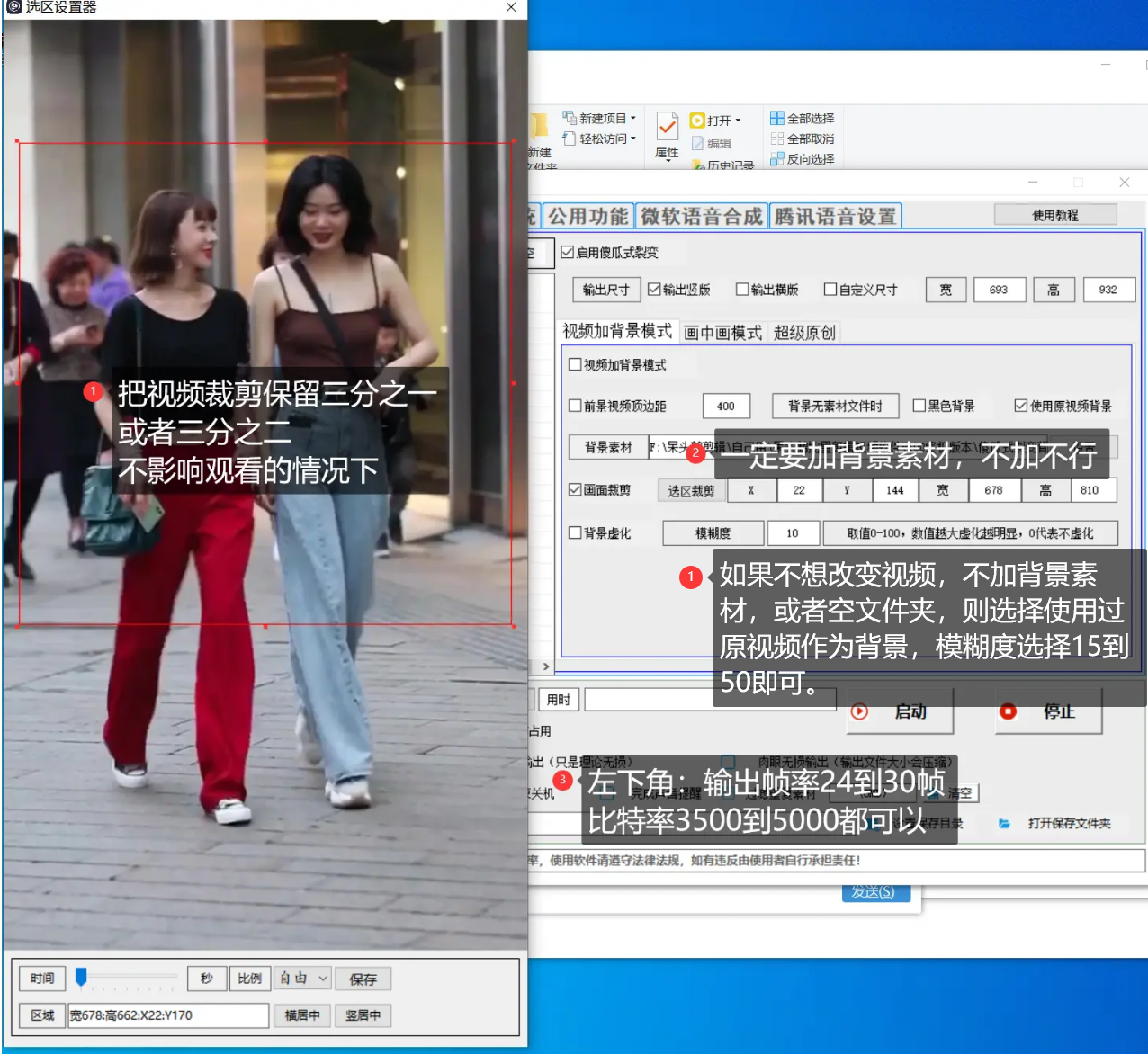Click the 新建项目 icon in Explorer ribbon
This screenshot has width=1148, height=1055.
570,118
